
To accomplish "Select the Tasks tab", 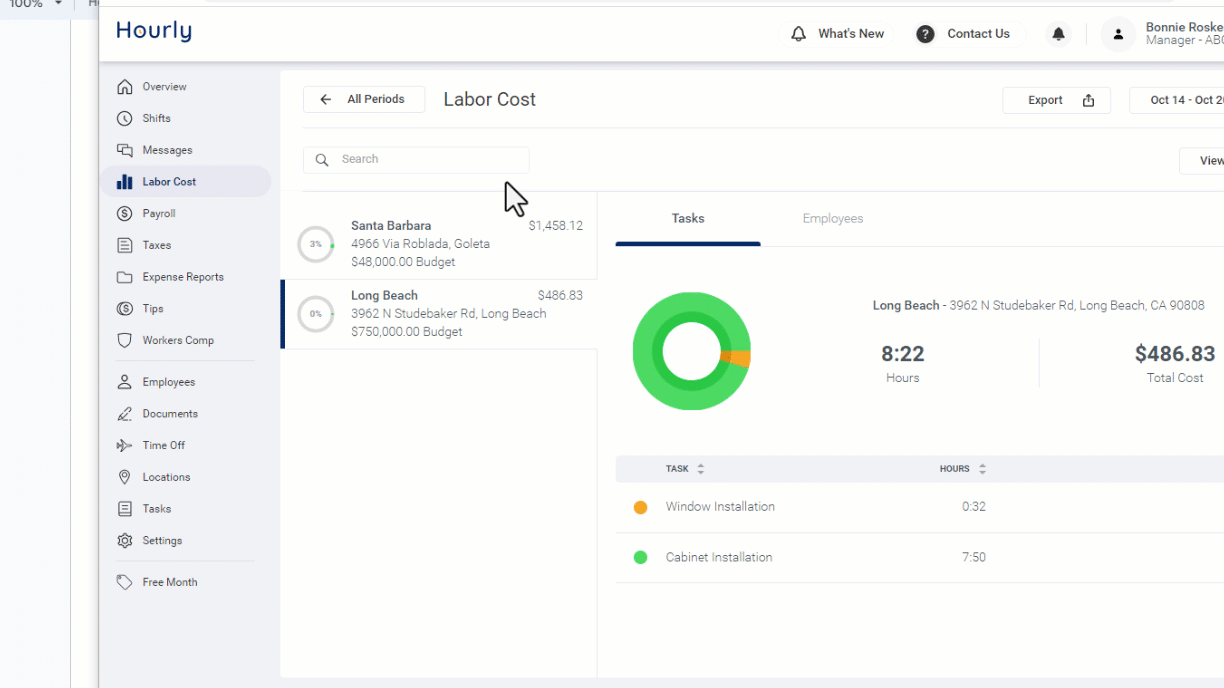I will point(688,219).
